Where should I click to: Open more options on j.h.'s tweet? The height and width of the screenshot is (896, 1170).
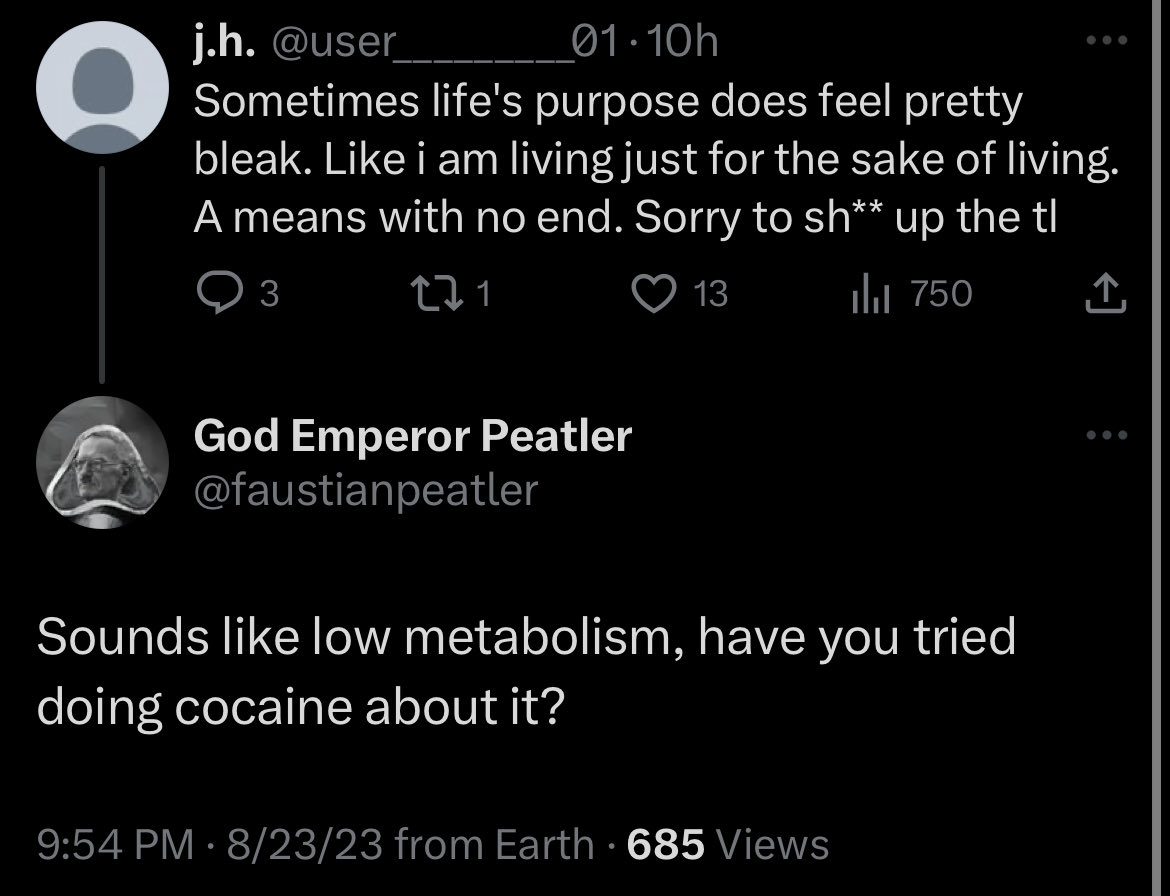pos(1107,42)
